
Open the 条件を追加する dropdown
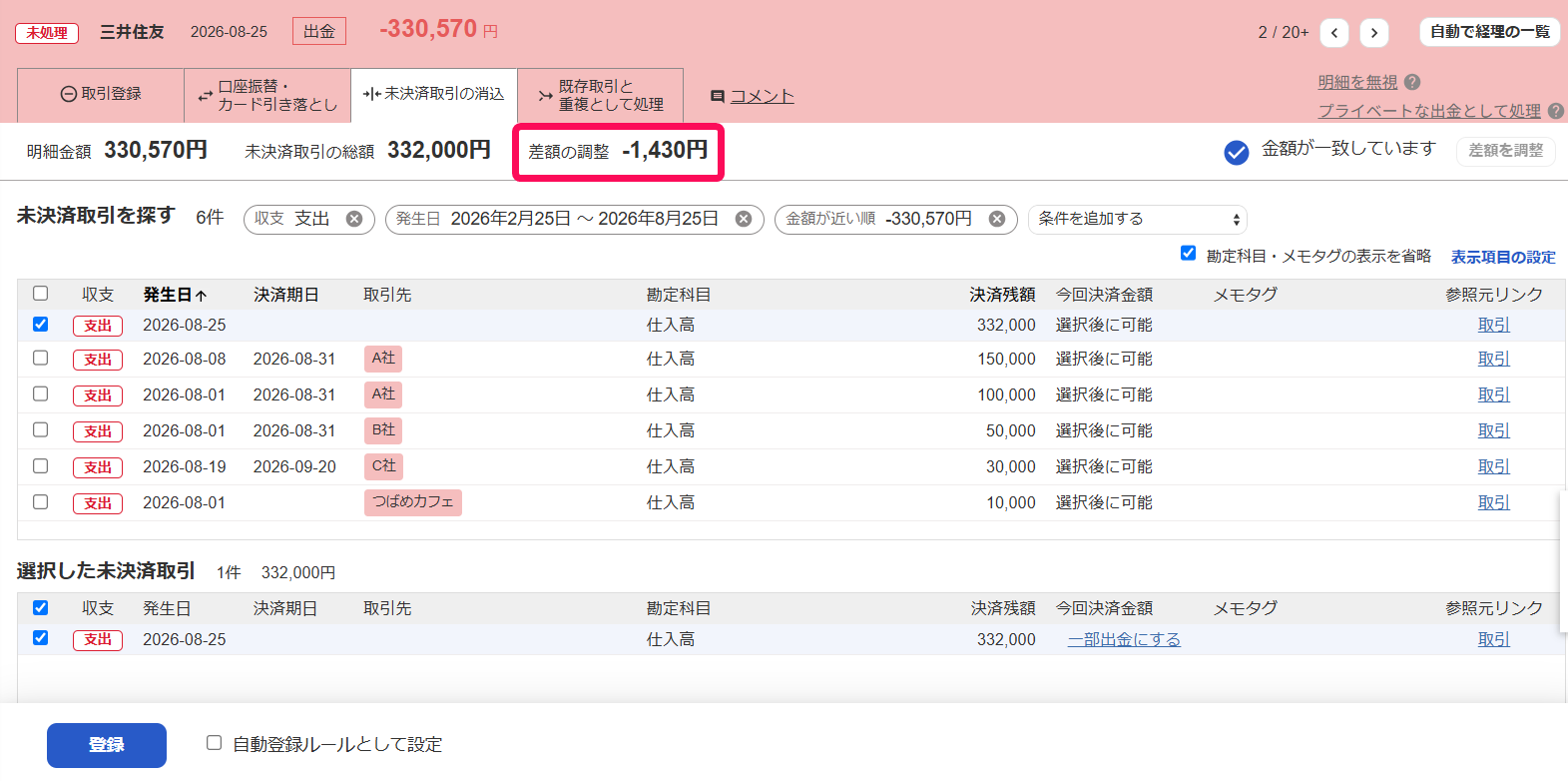[1138, 219]
